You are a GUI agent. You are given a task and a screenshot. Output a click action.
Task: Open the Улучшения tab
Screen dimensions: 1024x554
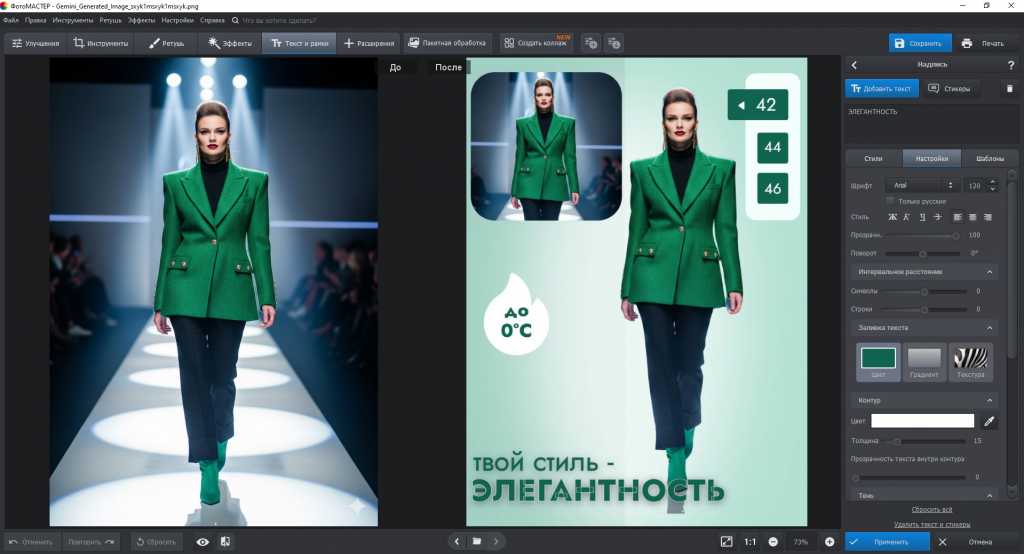tap(35, 43)
